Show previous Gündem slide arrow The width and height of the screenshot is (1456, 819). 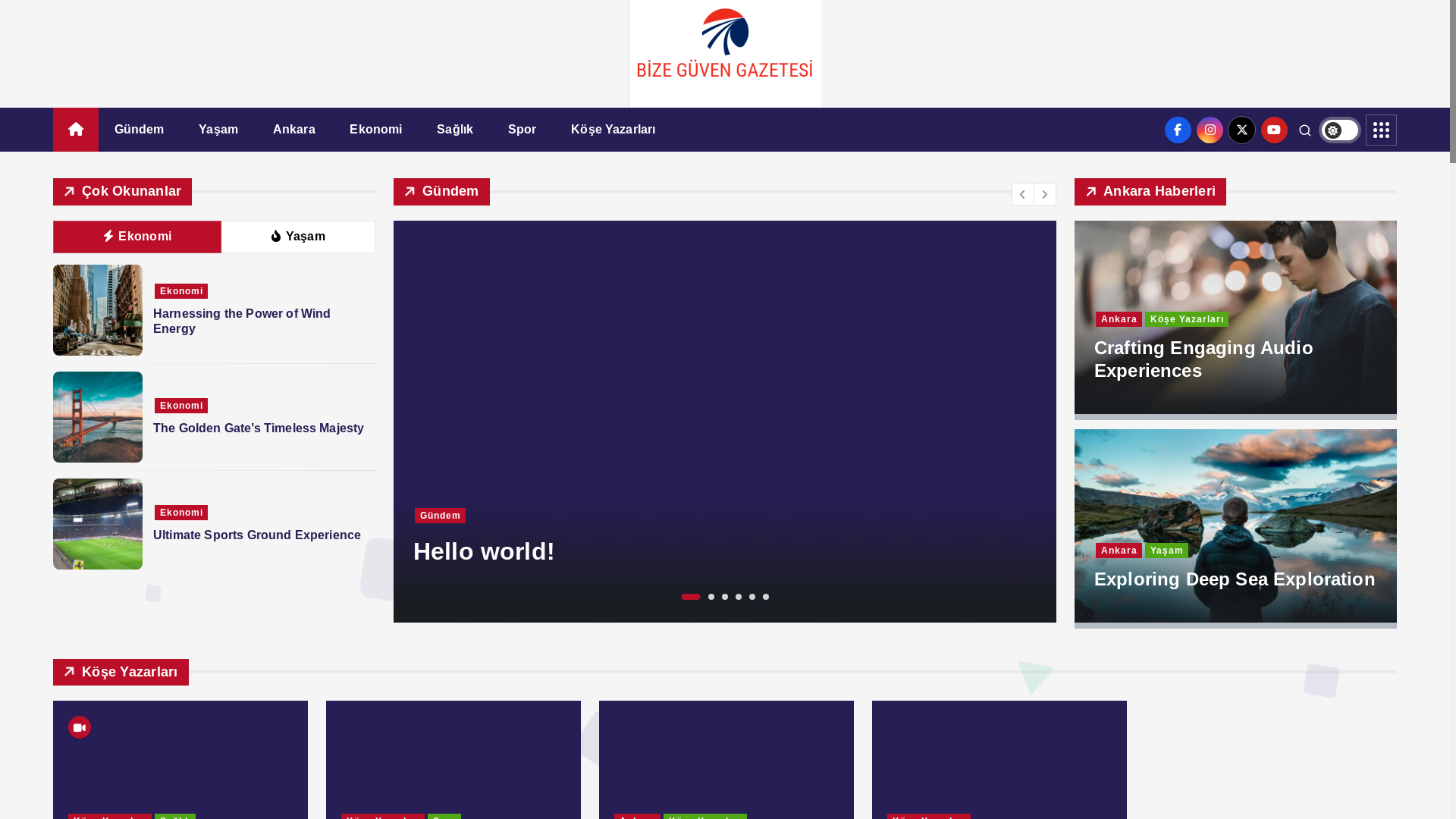pos(1022,194)
